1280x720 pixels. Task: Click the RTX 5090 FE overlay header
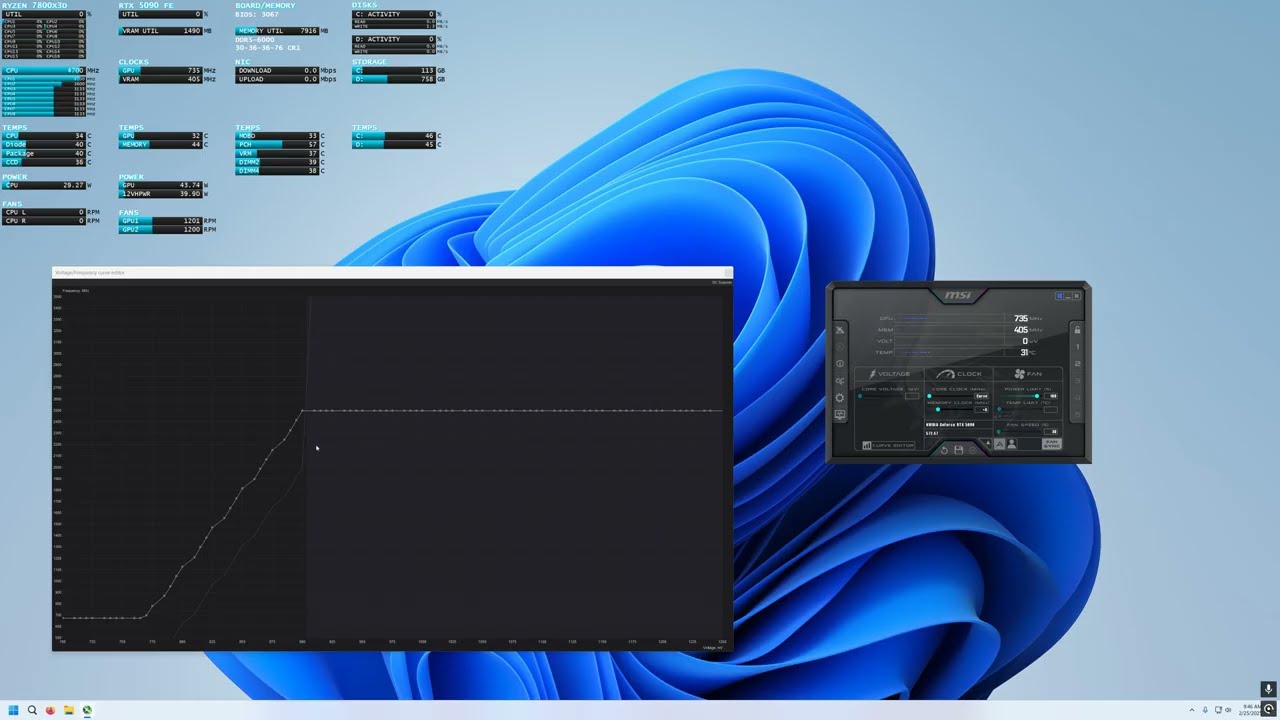pos(146,5)
